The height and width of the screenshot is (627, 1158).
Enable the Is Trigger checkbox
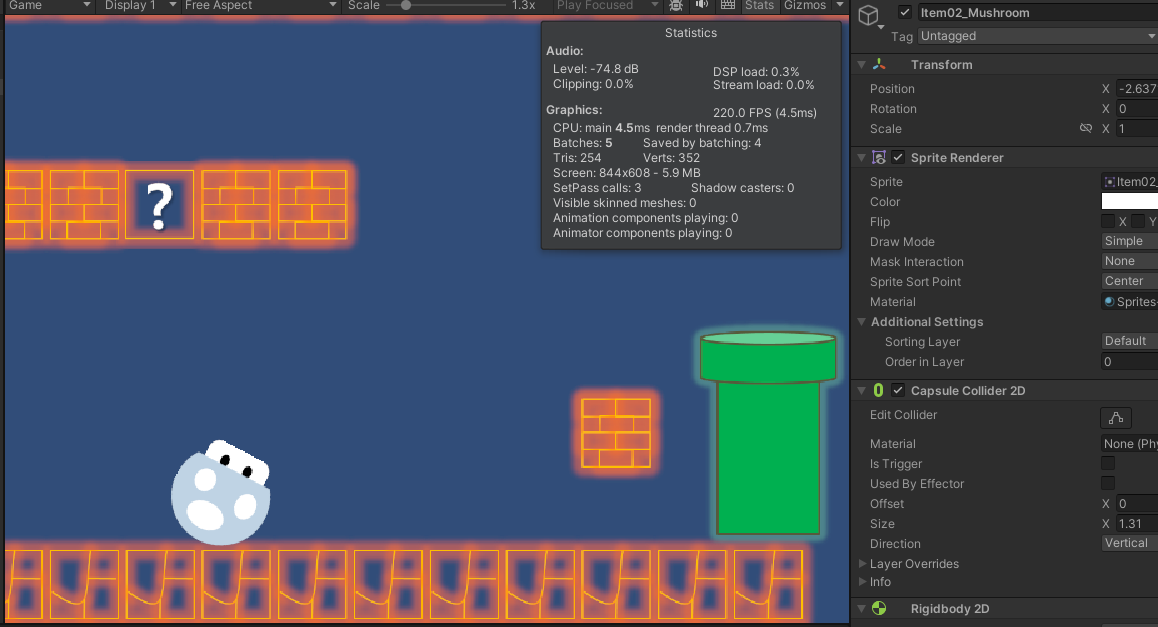point(1108,463)
